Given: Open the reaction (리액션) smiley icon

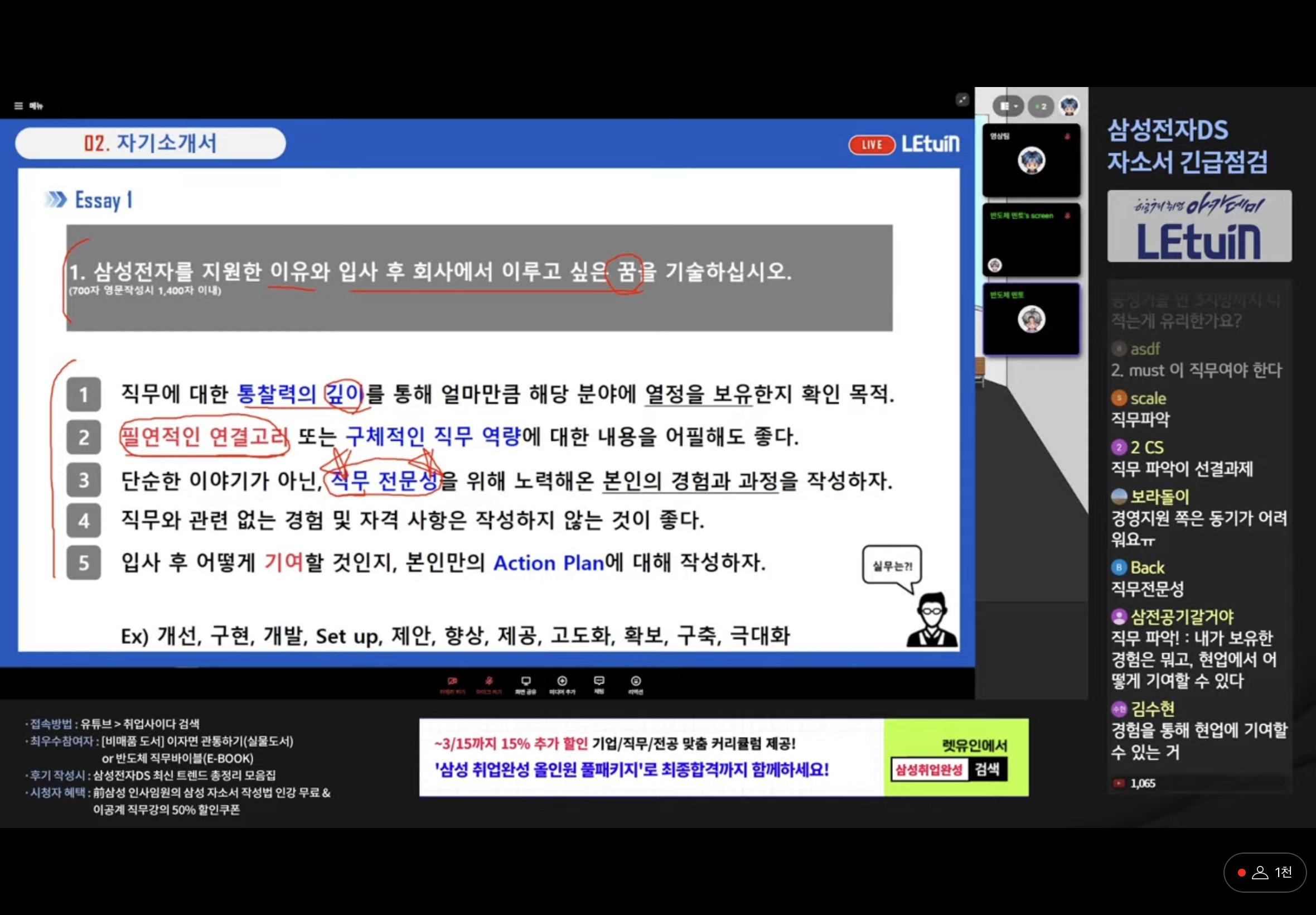Looking at the screenshot, I should [x=635, y=682].
